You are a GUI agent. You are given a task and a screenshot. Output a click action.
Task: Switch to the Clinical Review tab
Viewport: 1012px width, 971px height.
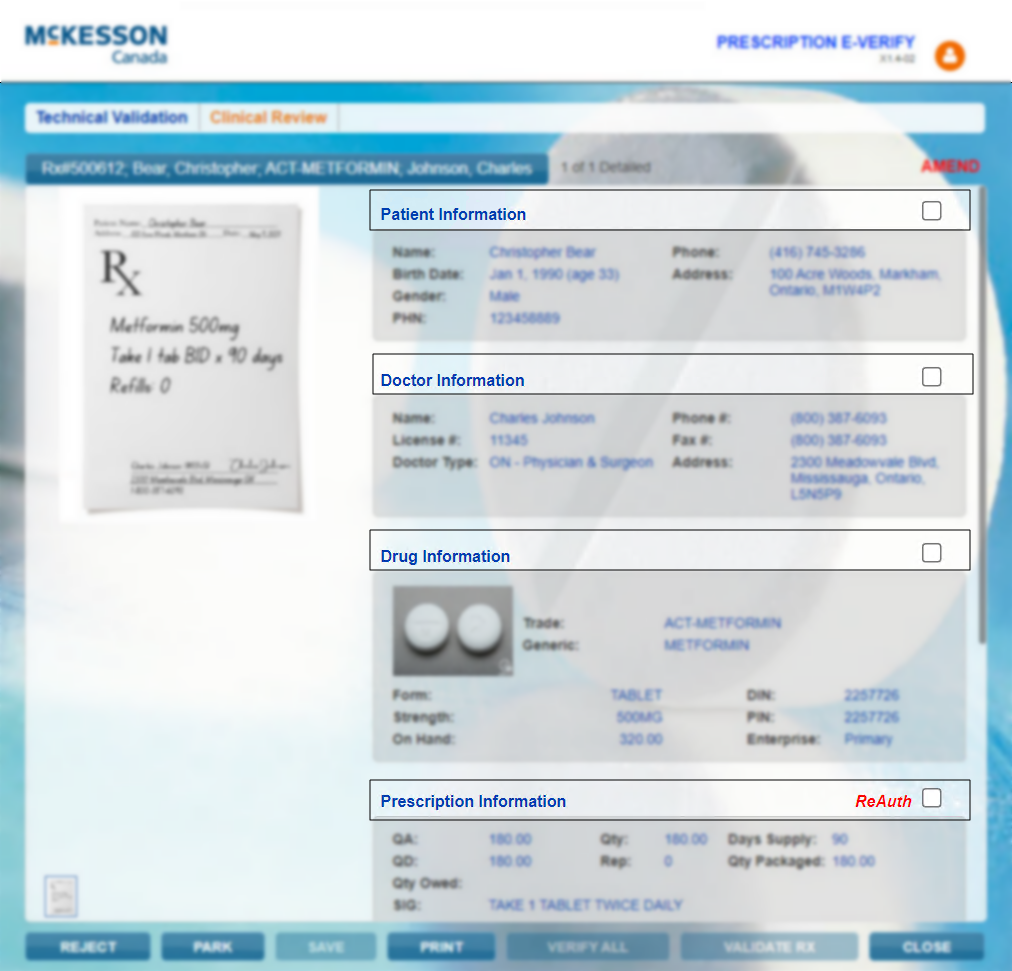pos(268,117)
